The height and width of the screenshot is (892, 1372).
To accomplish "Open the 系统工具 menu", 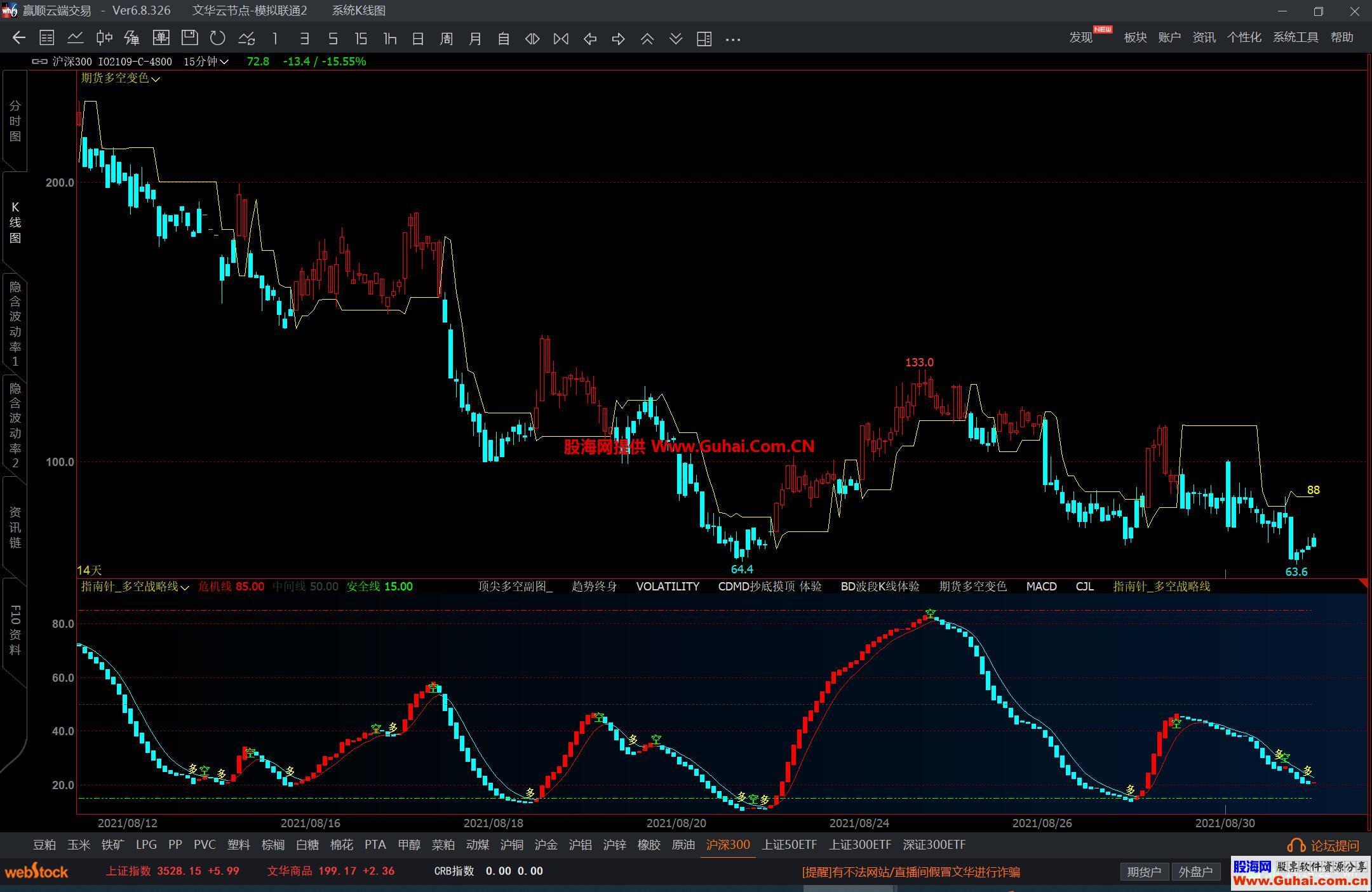I will (1295, 37).
